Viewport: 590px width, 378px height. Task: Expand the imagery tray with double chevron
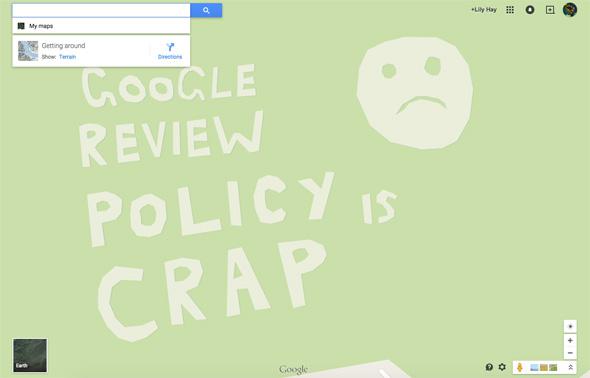(570, 367)
